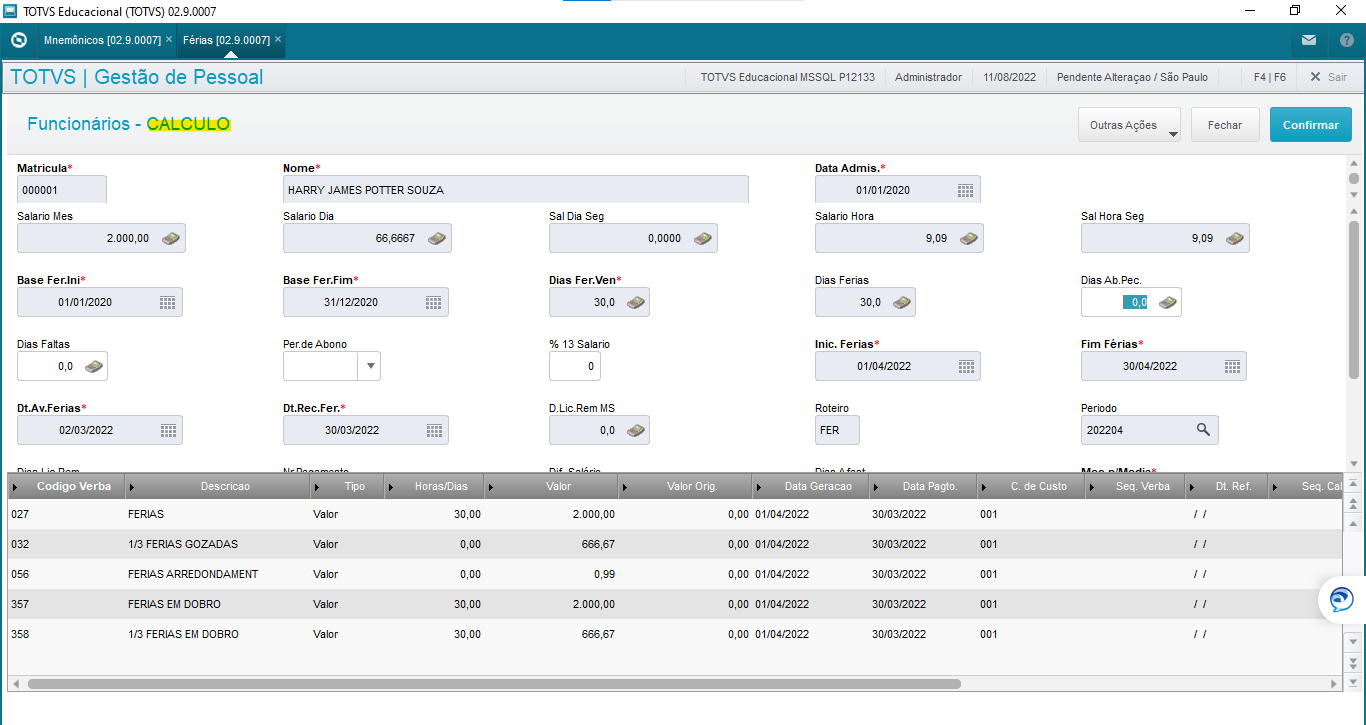Click calculator icon in Dias Fer.Ven field
Image resolution: width=1366 pixels, height=725 pixels.
click(634, 302)
